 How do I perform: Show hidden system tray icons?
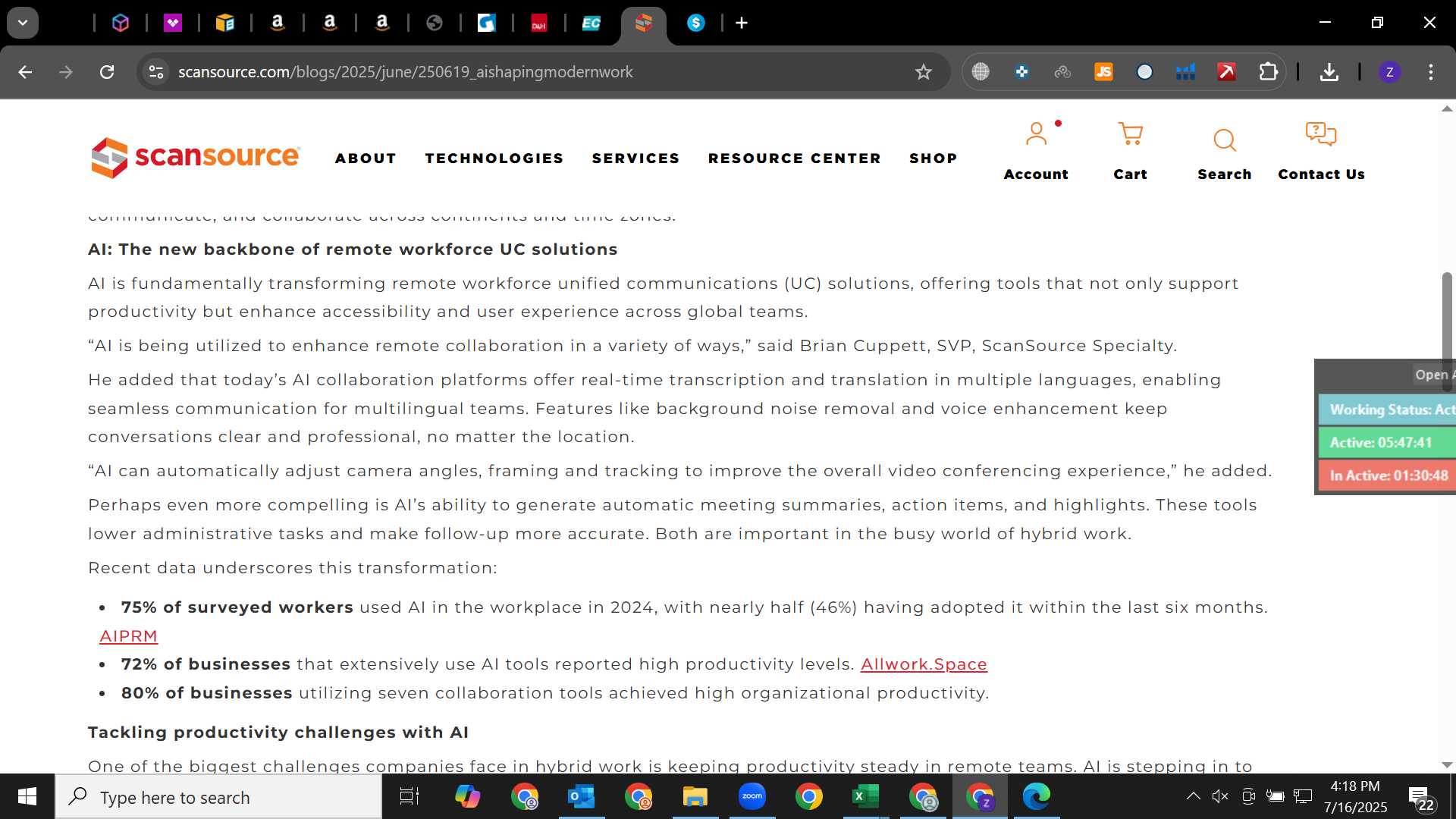coord(1193,796)
